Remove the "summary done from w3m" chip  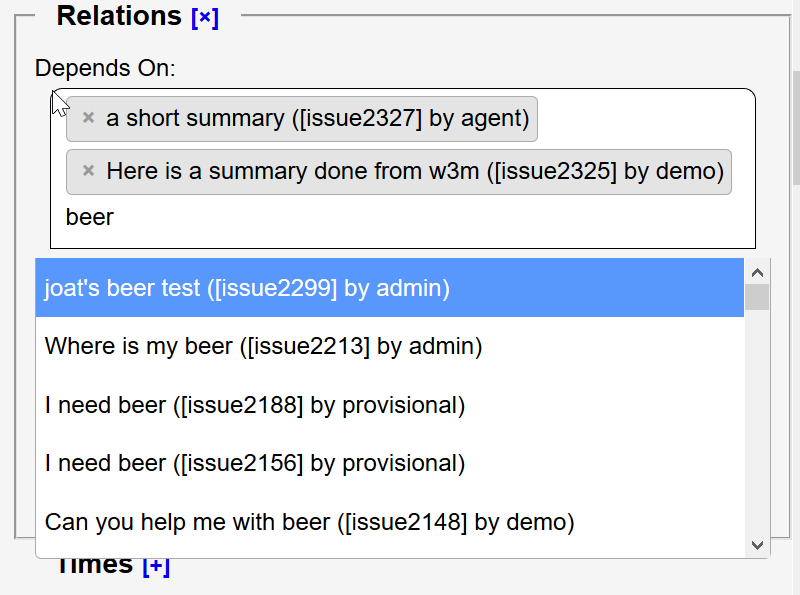point(88,171)
